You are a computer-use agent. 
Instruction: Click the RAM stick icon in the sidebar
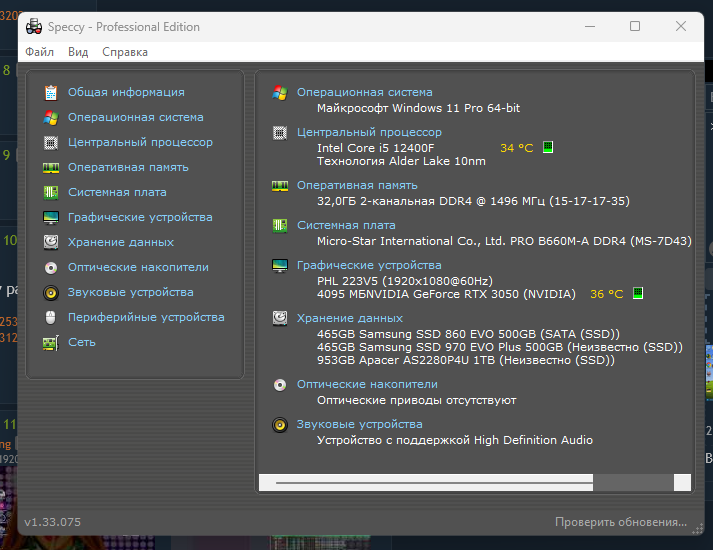(50, 168)
